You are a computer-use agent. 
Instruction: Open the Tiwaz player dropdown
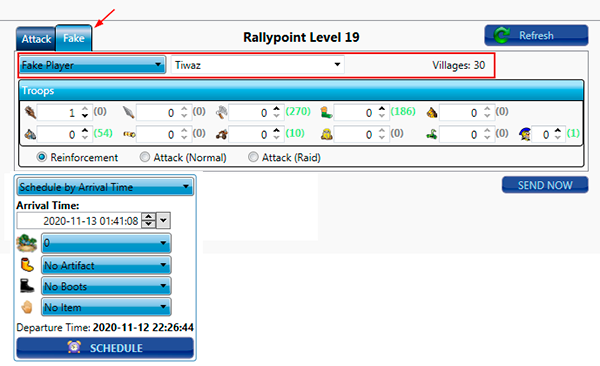(x=258, y=65)
